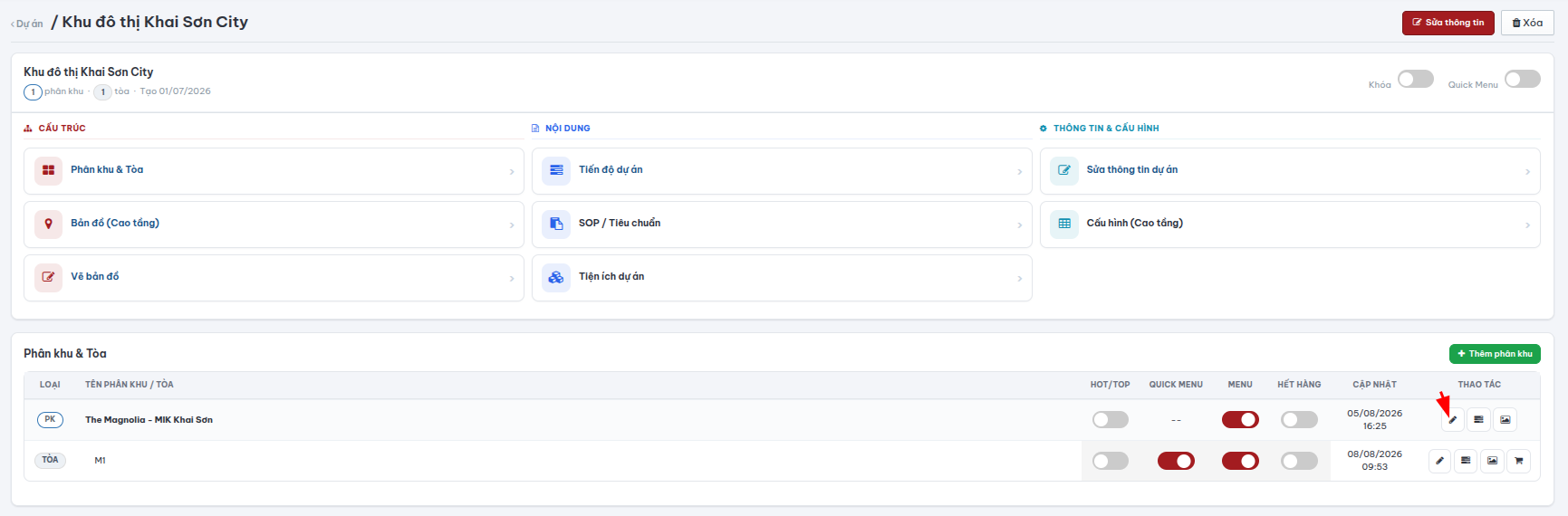
Task: Click the Tiến độ dự án list icon
Action: pos(556,170)
